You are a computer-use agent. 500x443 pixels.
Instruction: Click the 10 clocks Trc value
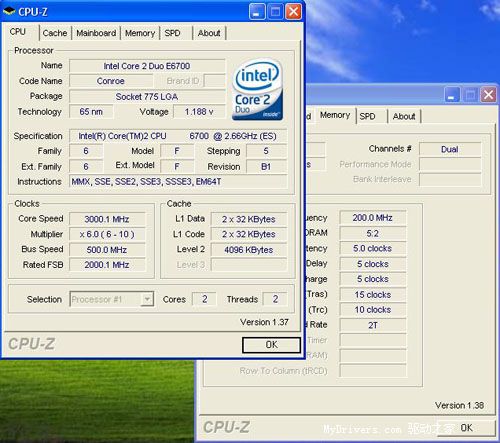coord(373,310)
